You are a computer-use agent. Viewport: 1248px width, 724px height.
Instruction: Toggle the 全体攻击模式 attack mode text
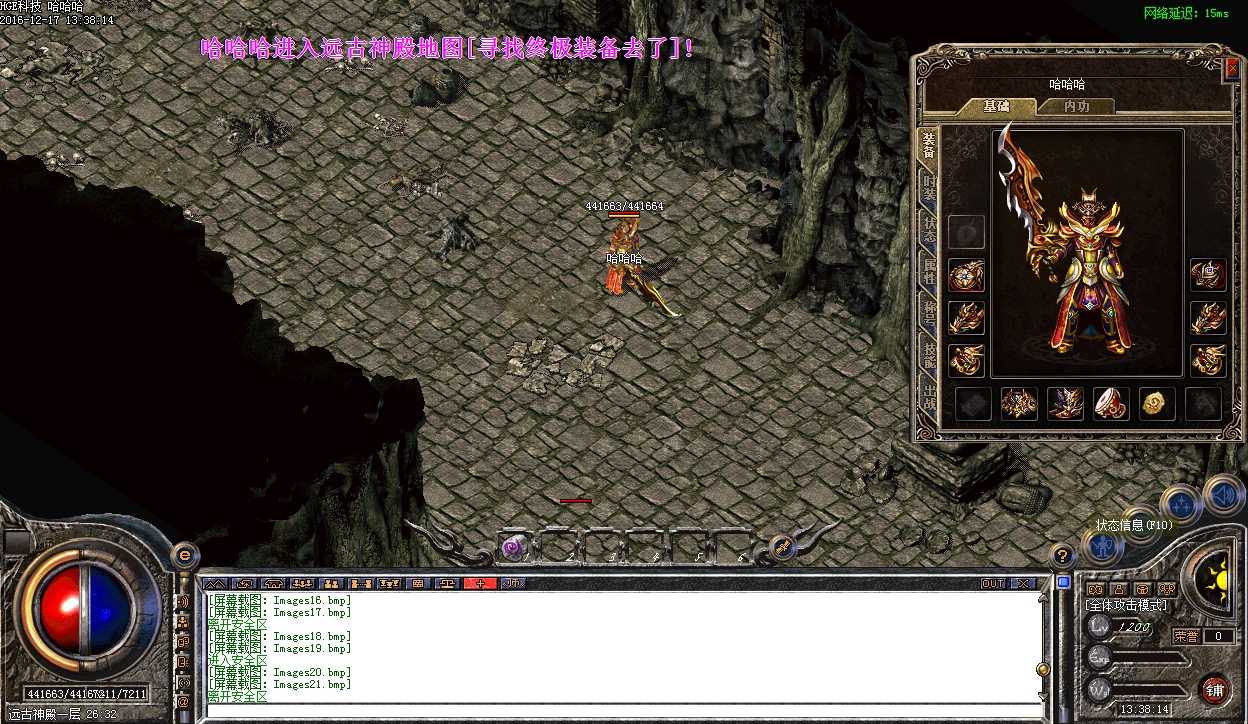click(1127, 605)
